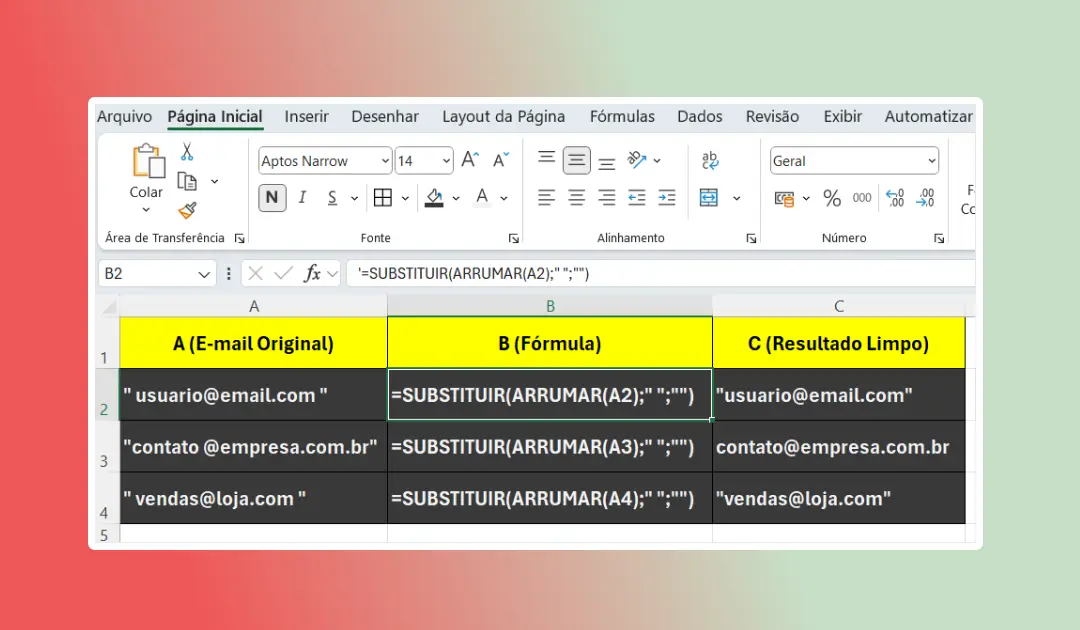Center text horizontally in cell
The height and width of the screenshot is (630, 1080).
(x=577, y=198)
